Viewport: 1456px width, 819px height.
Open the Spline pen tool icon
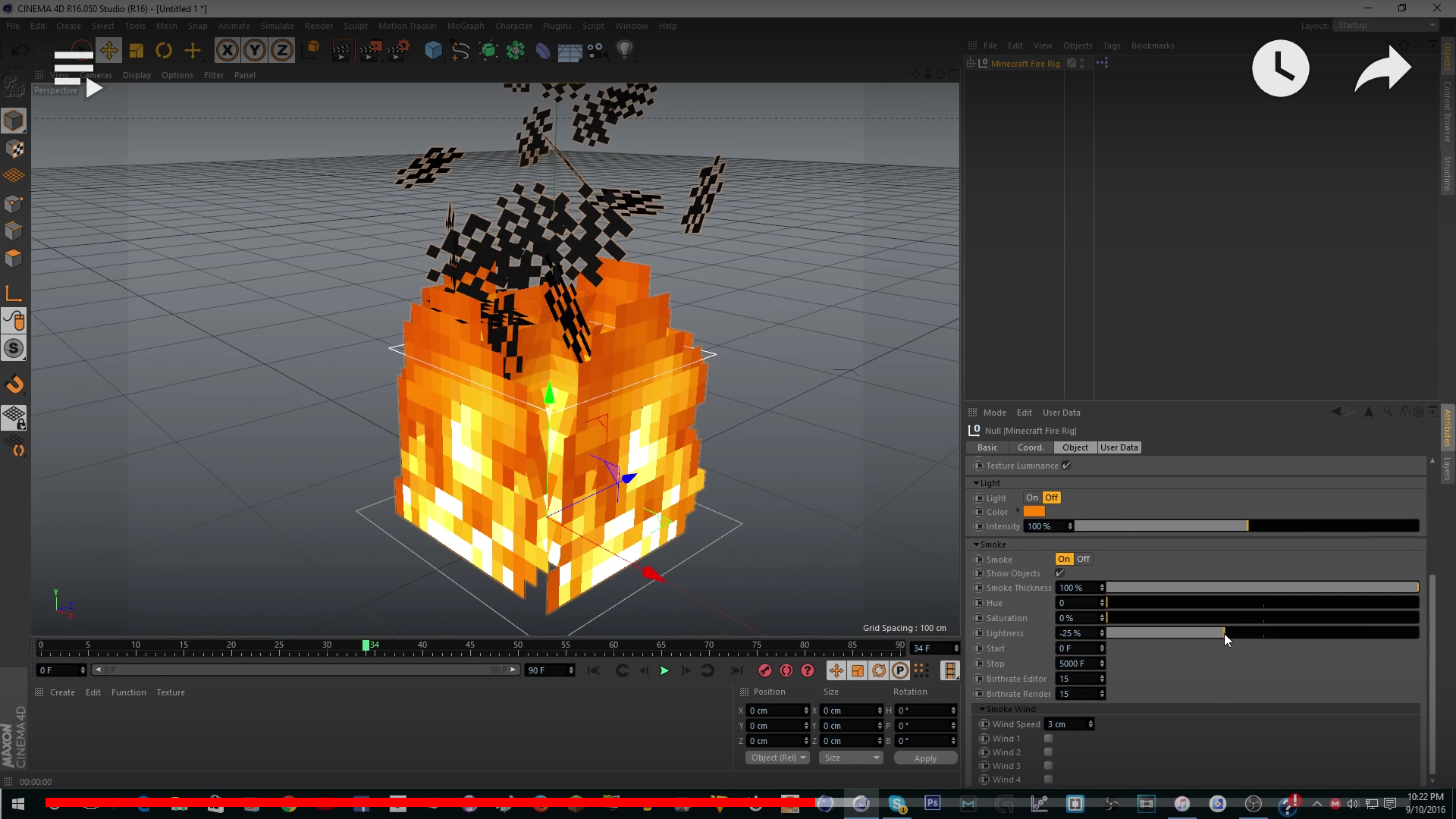pos(460,51)
